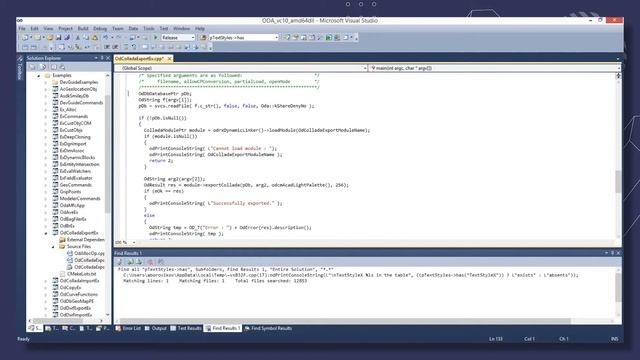The width and height of the screenshot is (640, 360).
Task: Open the Help menu
Action: click(x=200, y=29)
